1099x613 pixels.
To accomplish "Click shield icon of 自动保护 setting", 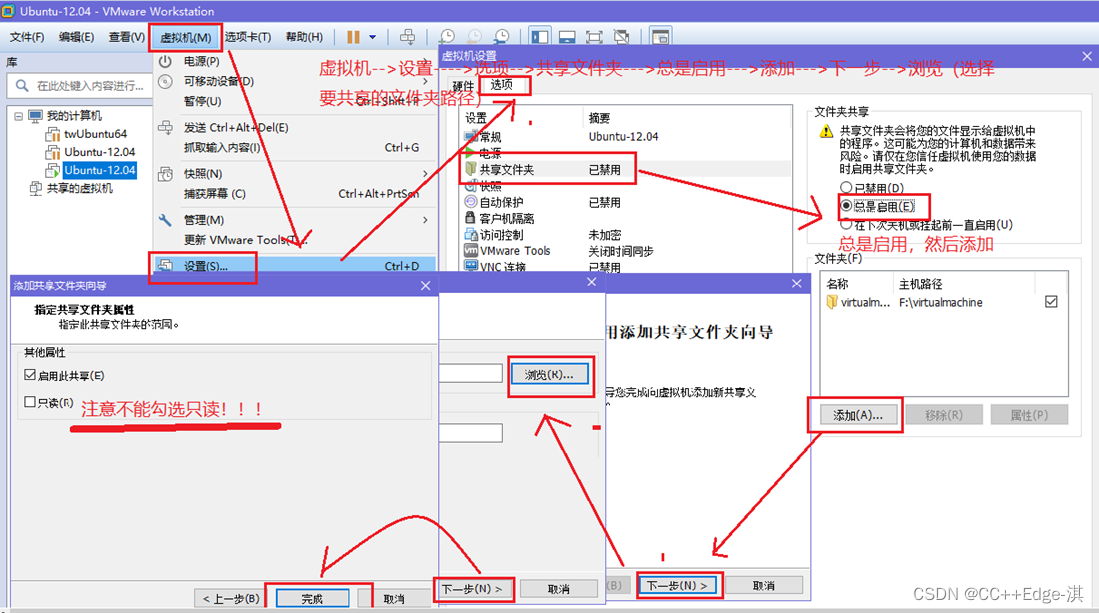I will pyautogui.click(x=471, y=202).
